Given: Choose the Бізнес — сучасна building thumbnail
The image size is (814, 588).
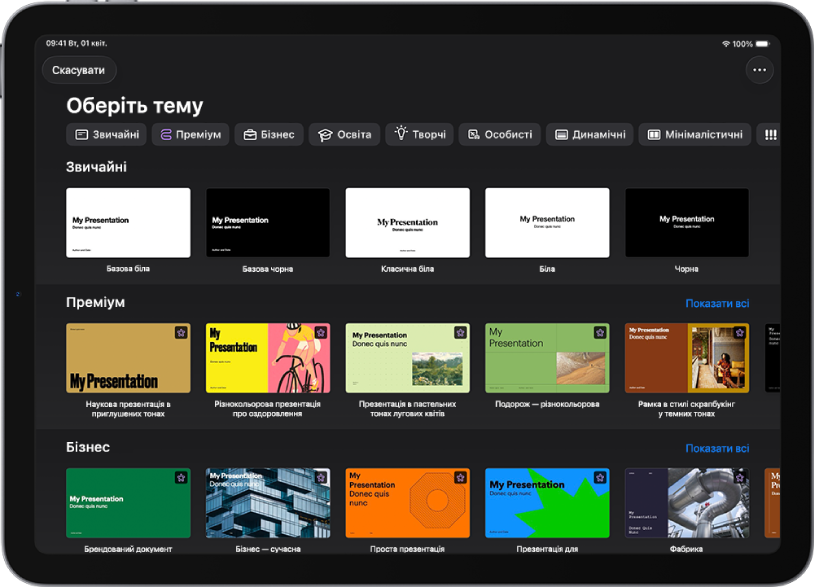Looking at the screenshot, I should pos(268,503).
